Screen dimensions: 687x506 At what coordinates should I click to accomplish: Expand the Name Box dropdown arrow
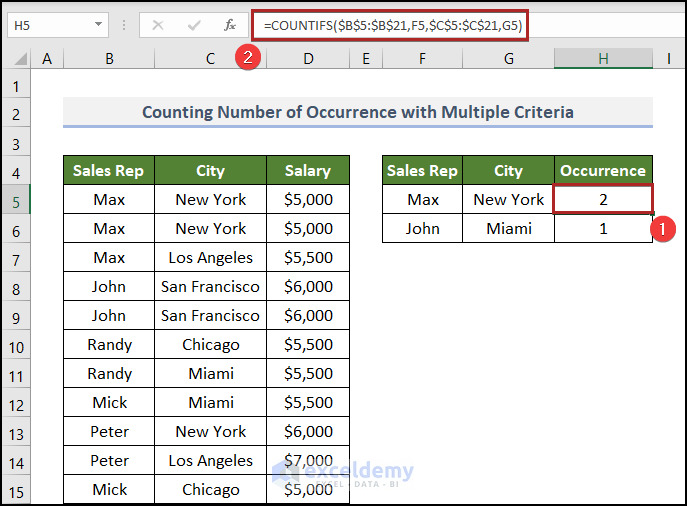[x=98, y=25]
